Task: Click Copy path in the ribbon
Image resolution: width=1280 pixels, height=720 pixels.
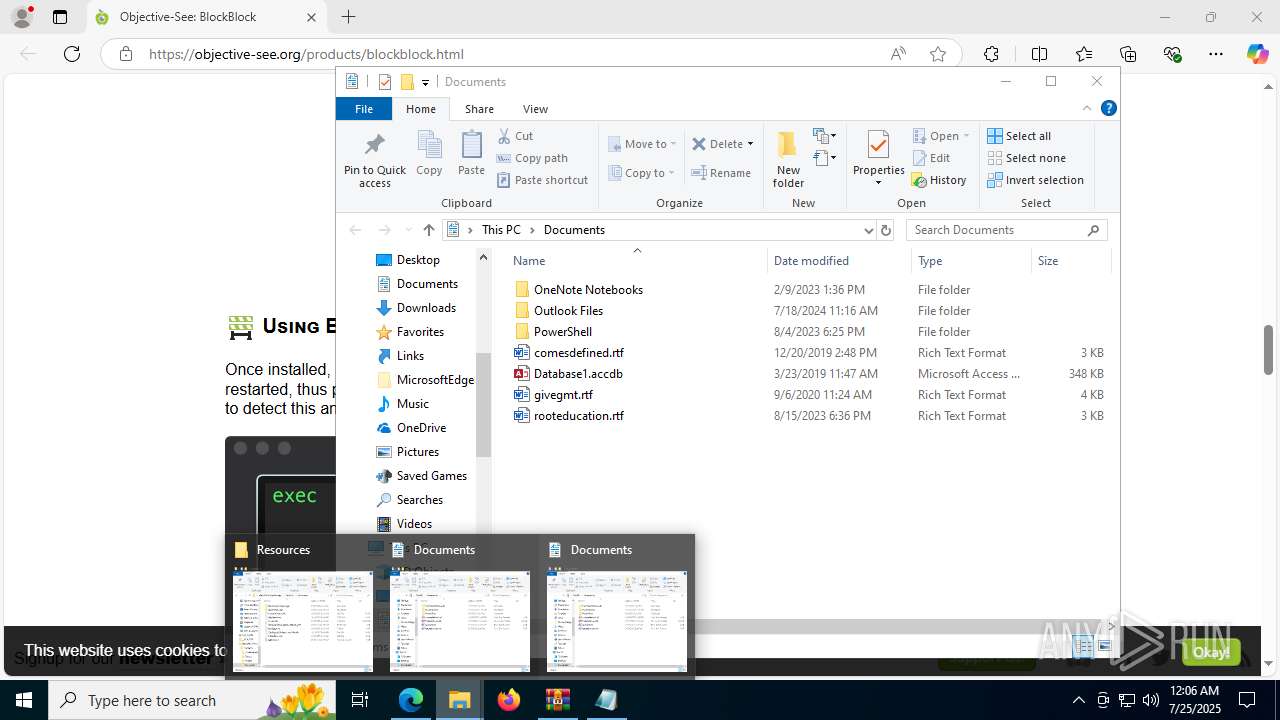Action: [x=532, y=158]
